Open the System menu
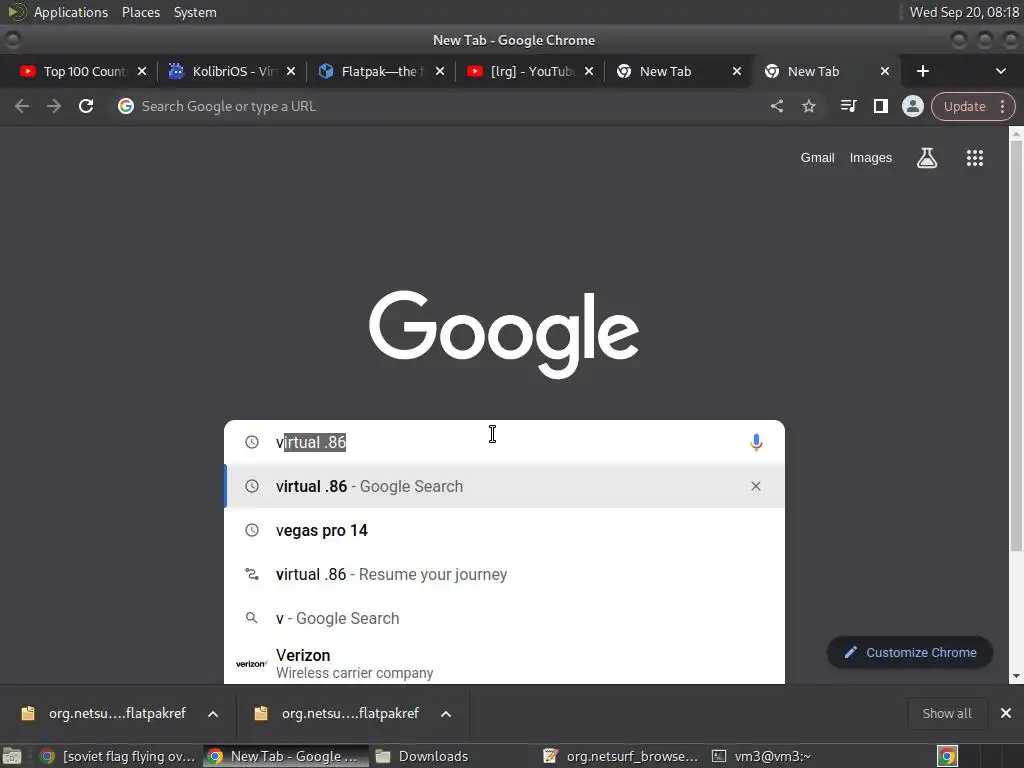This screenshot has width=1024, height=768. pyautogui.click(x=195, y=12)
